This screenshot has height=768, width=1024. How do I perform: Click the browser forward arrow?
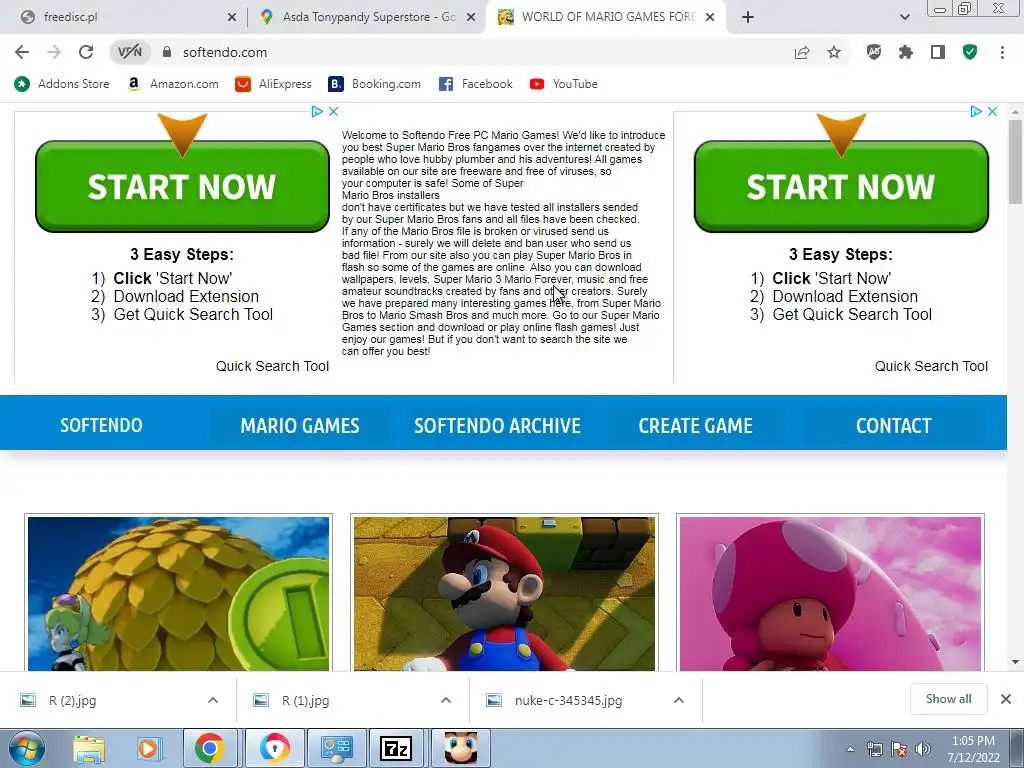tap(54, 52)
